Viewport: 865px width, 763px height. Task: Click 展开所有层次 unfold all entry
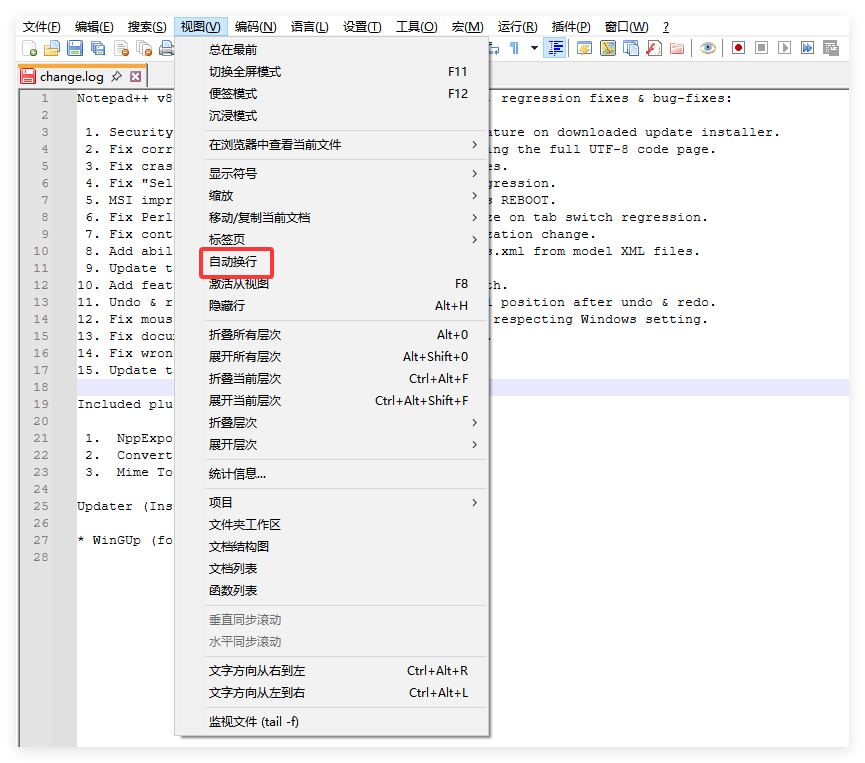pos(332,357)
